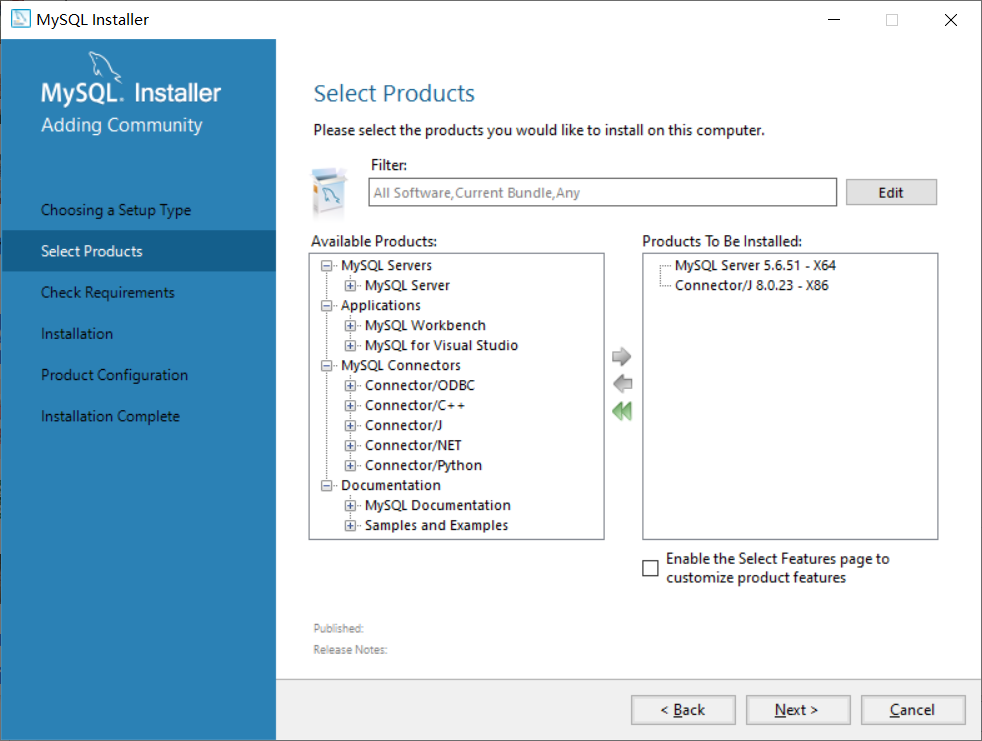The width and height of the screenshot is (982, 741).
Task: Enable the Select Features page checkbox
Action: [651, 568]
